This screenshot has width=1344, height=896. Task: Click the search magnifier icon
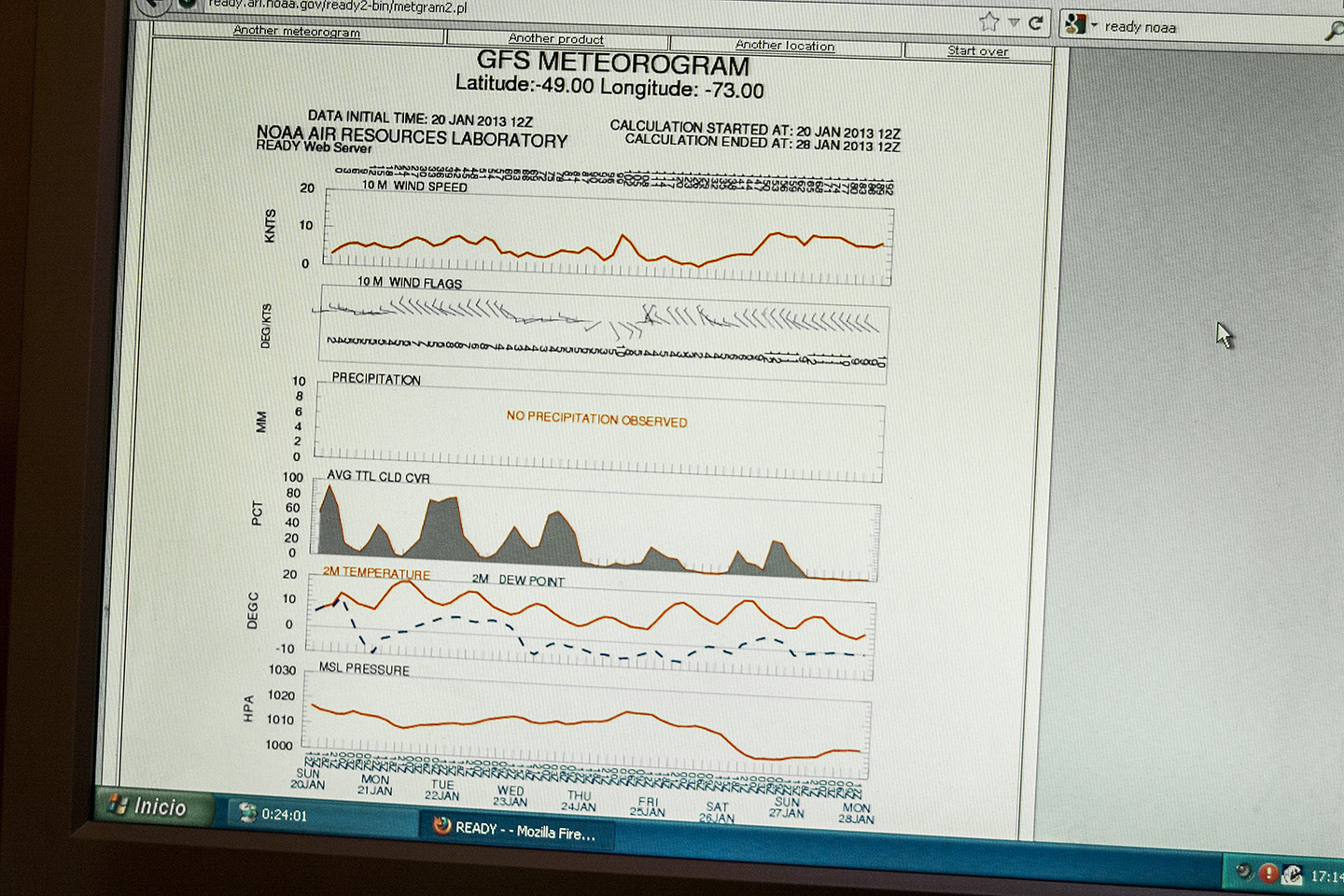1334,31
